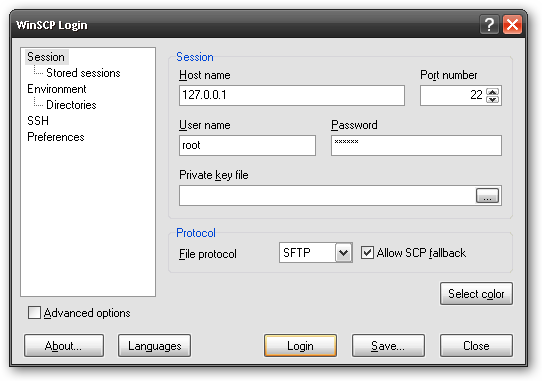
Task: Browse for private key file
Action: pos(487,196)
